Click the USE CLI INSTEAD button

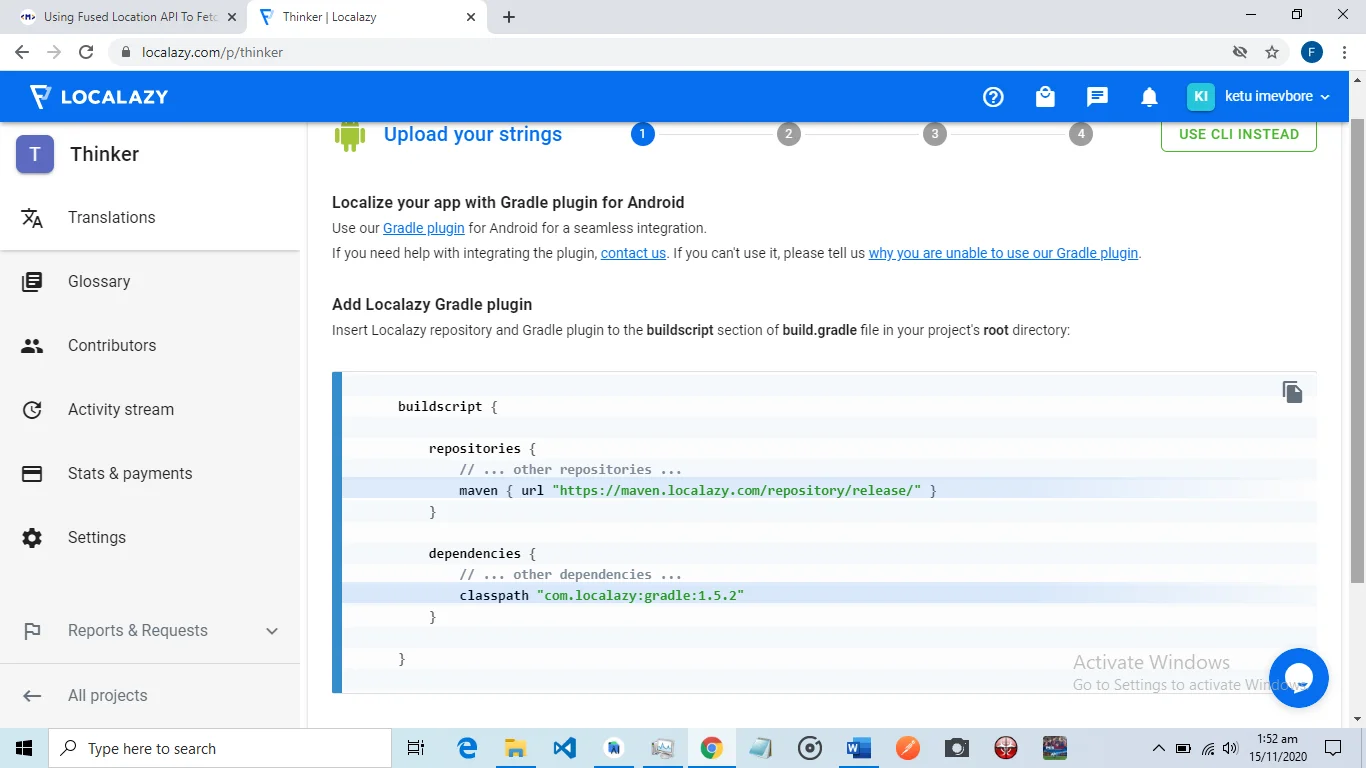[1239, 135]
